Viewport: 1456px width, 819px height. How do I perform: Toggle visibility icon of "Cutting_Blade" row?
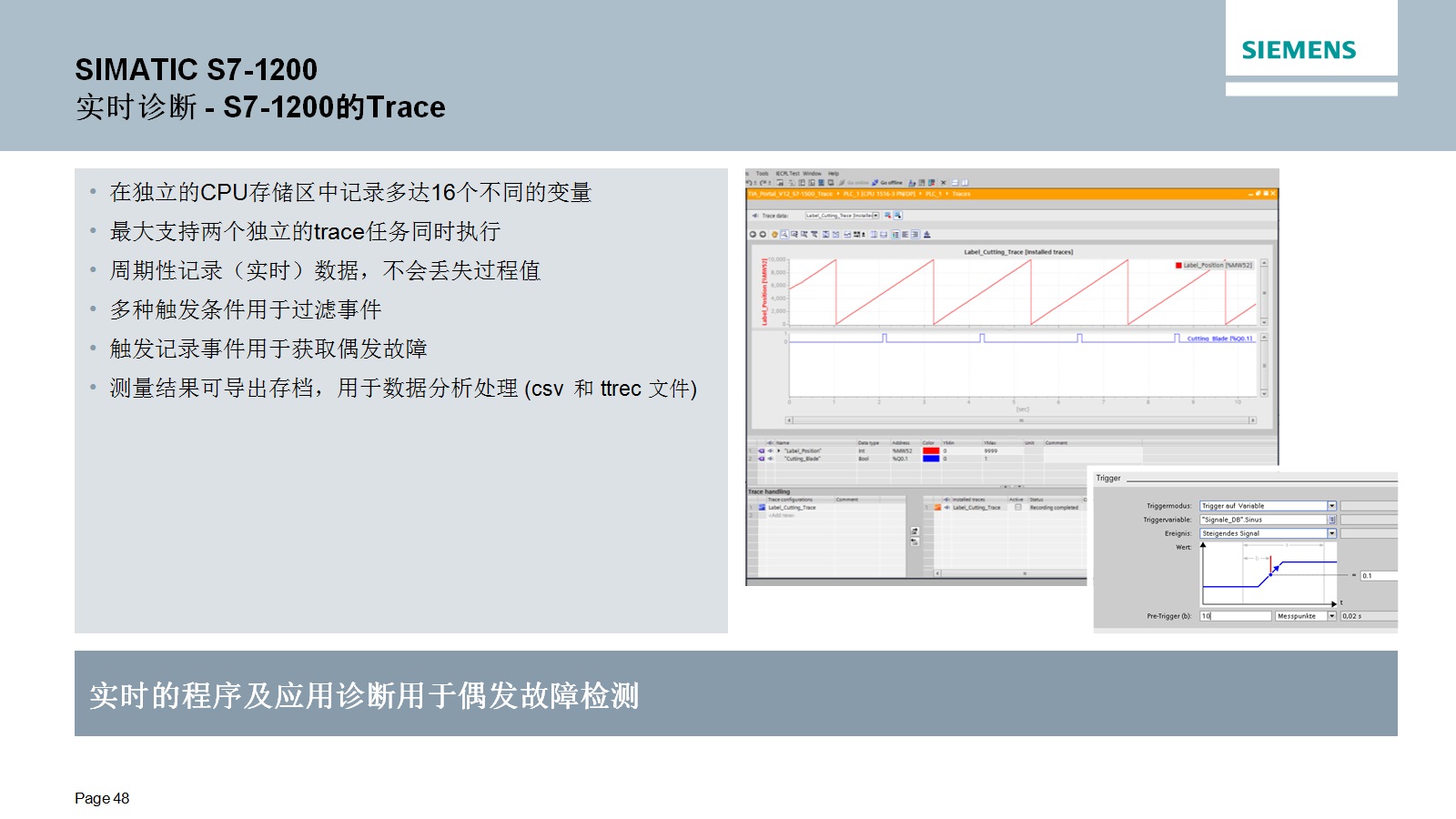tap(770, 459)
